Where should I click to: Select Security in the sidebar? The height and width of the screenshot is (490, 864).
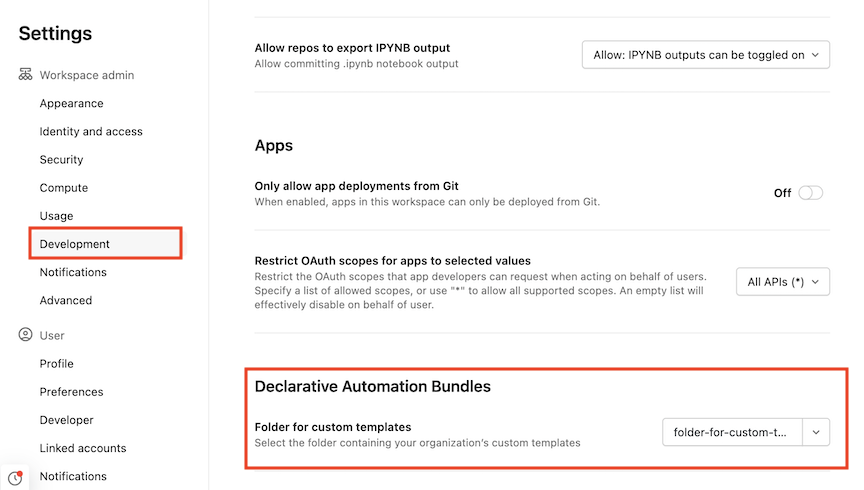pos(61,159)
